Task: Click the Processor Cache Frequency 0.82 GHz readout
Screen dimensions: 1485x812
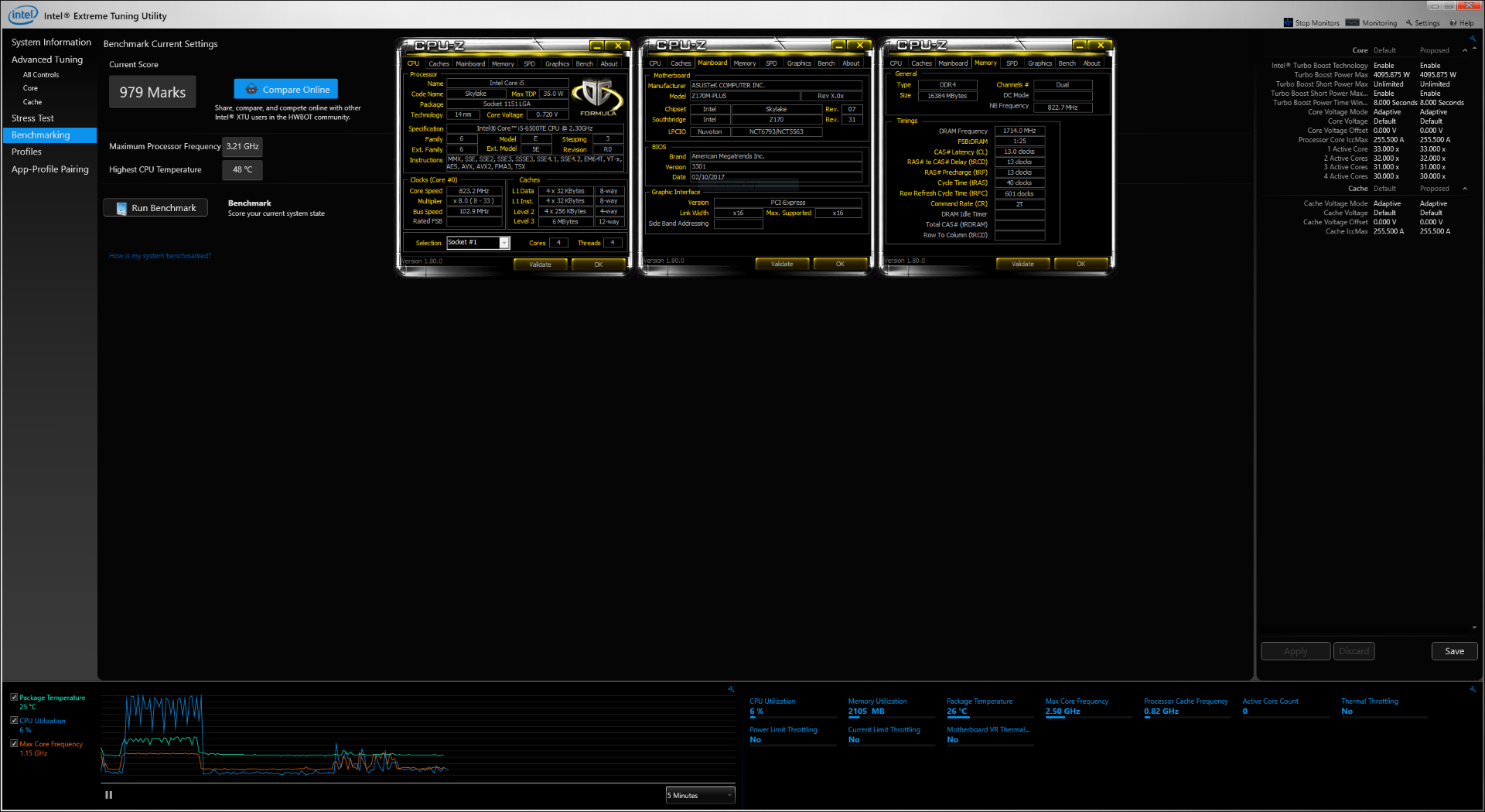Action: (x=1162, y=711)
